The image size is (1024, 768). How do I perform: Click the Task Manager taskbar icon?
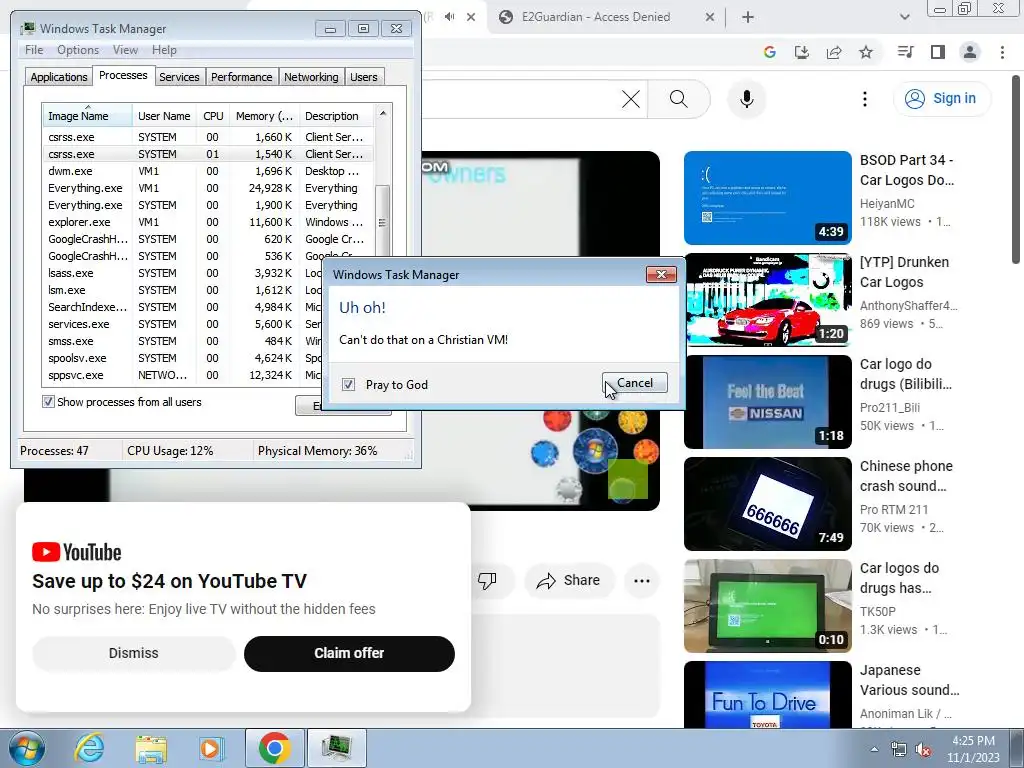click(336, 748)
